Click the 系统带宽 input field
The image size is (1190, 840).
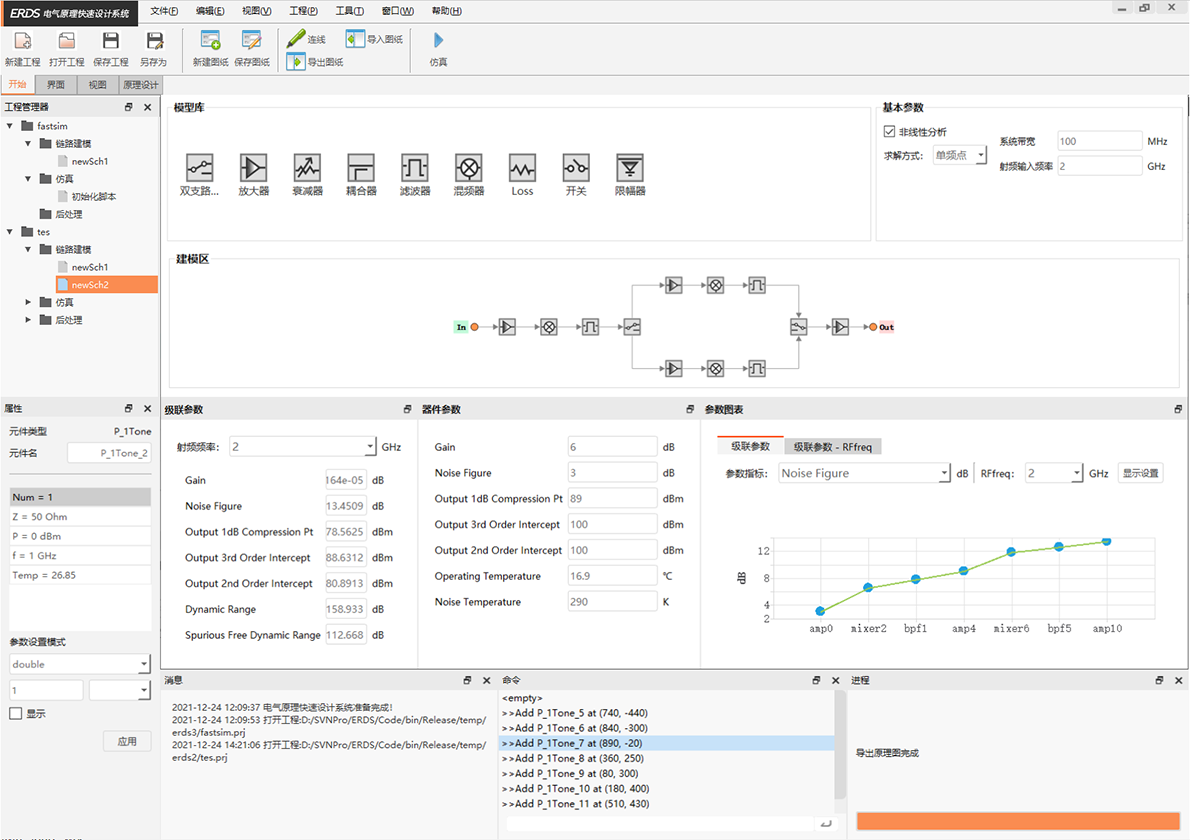coord(1098,141)
